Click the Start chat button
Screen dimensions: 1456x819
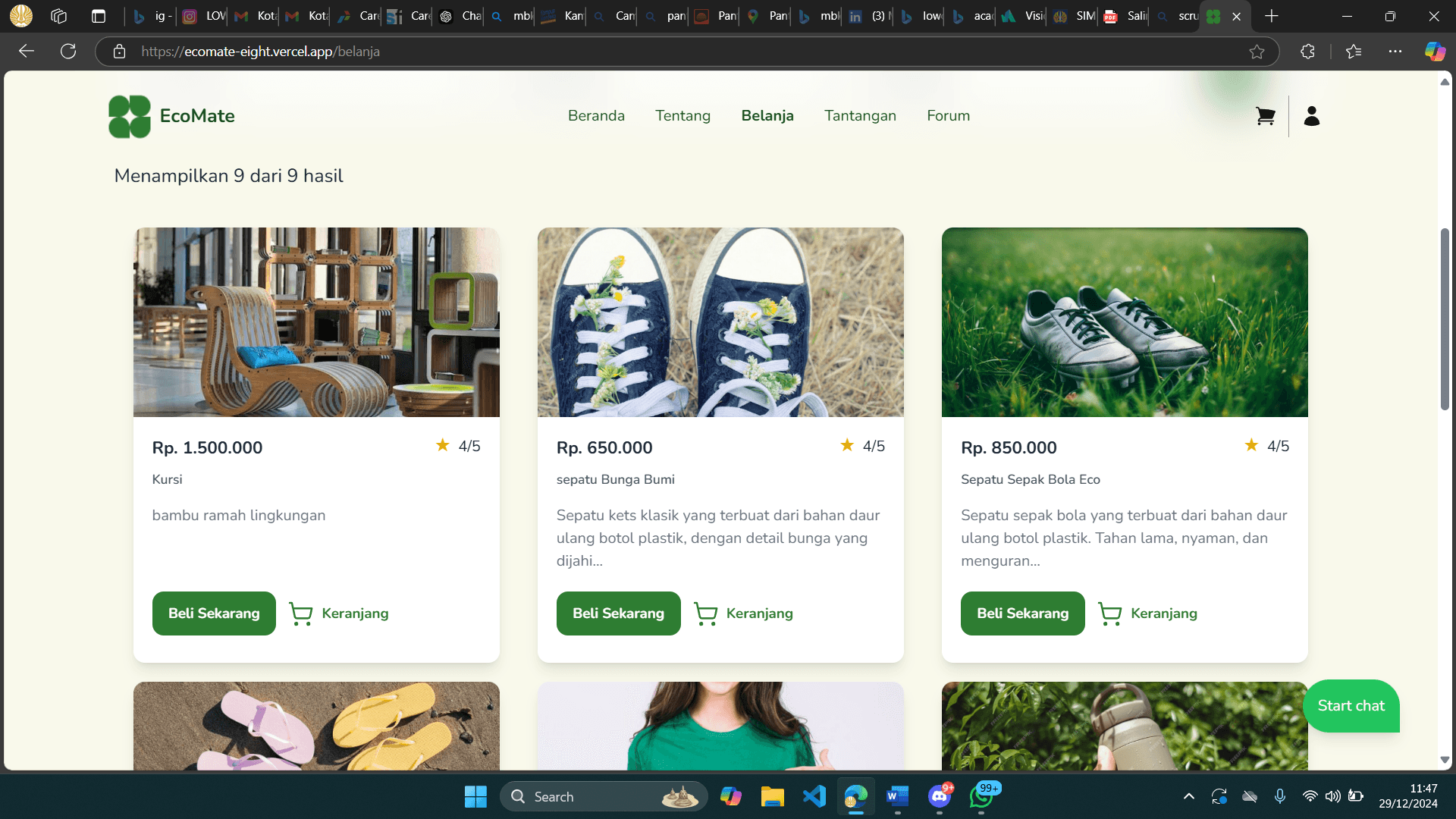pos(1351,706)
